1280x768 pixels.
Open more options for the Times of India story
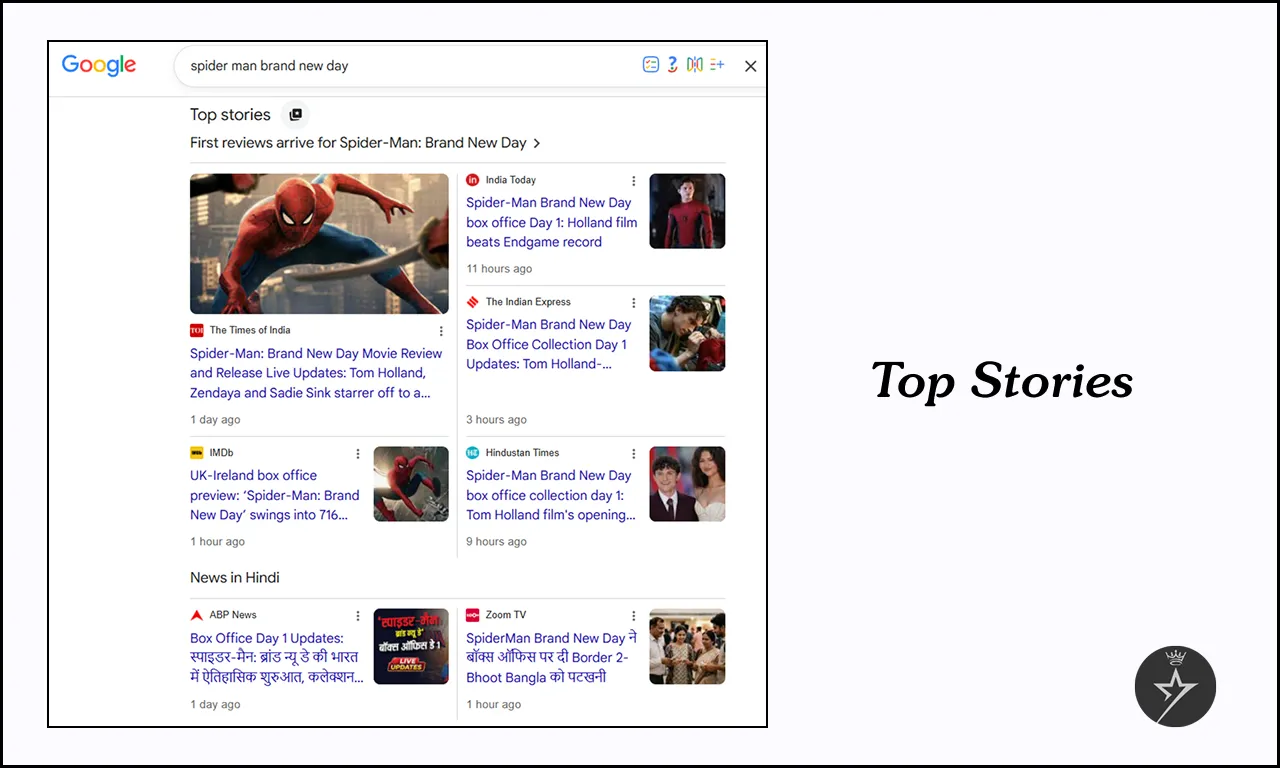[441, 331]
